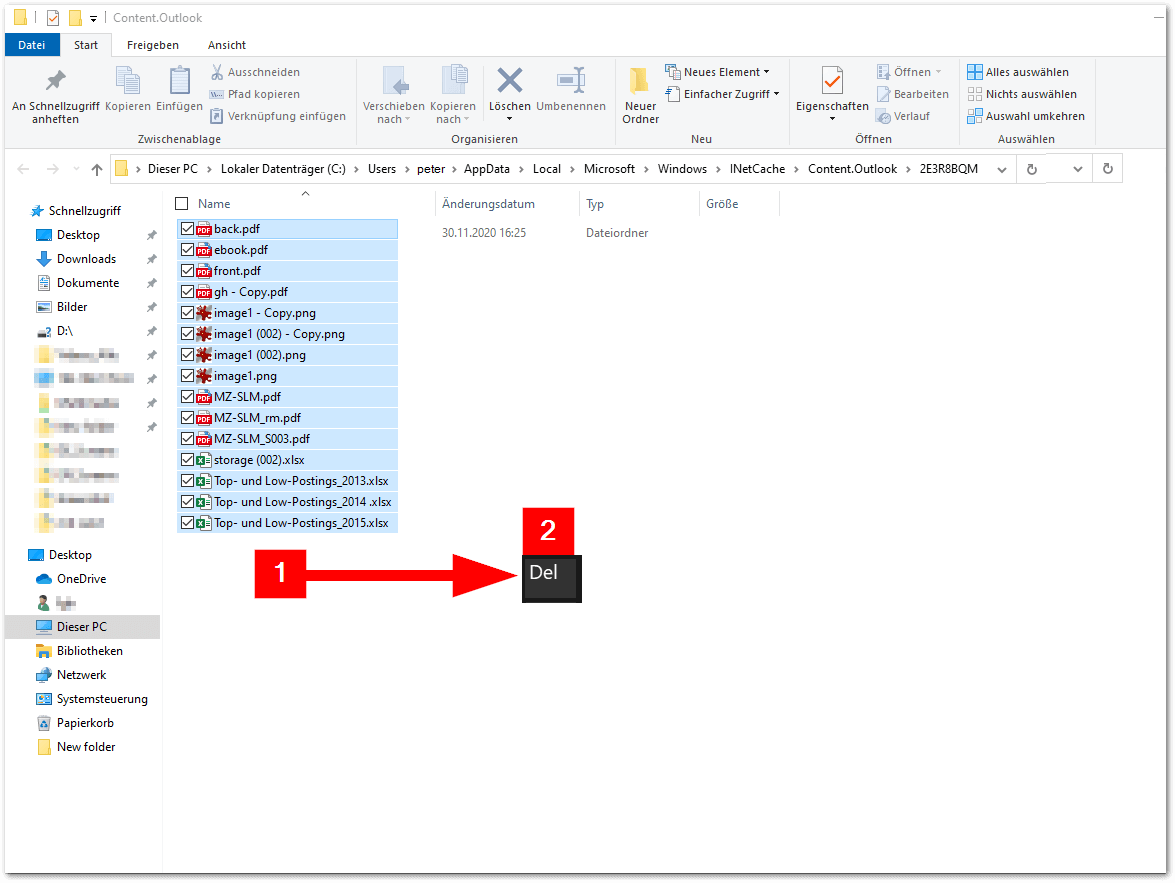Open Bibliotheken in navigation pane
The image size is (1175, 883).
tap(79, 651)
